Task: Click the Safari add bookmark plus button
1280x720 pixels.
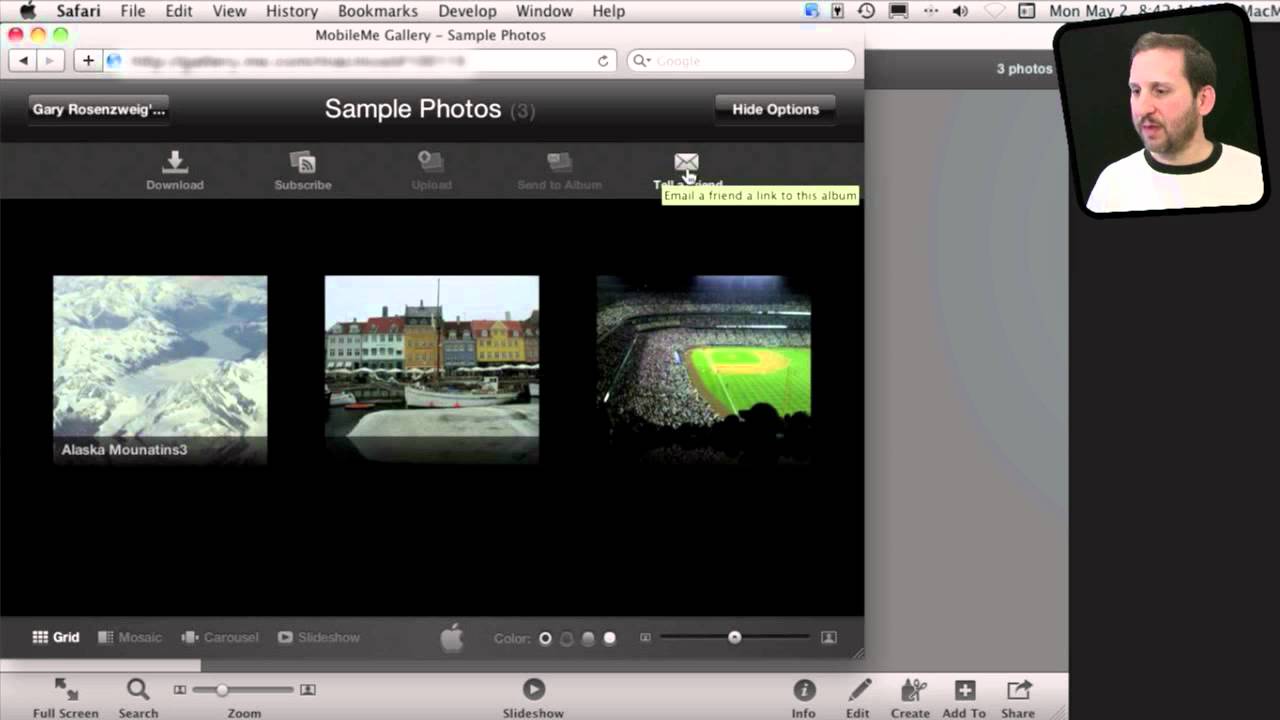Action: [88, 61]
